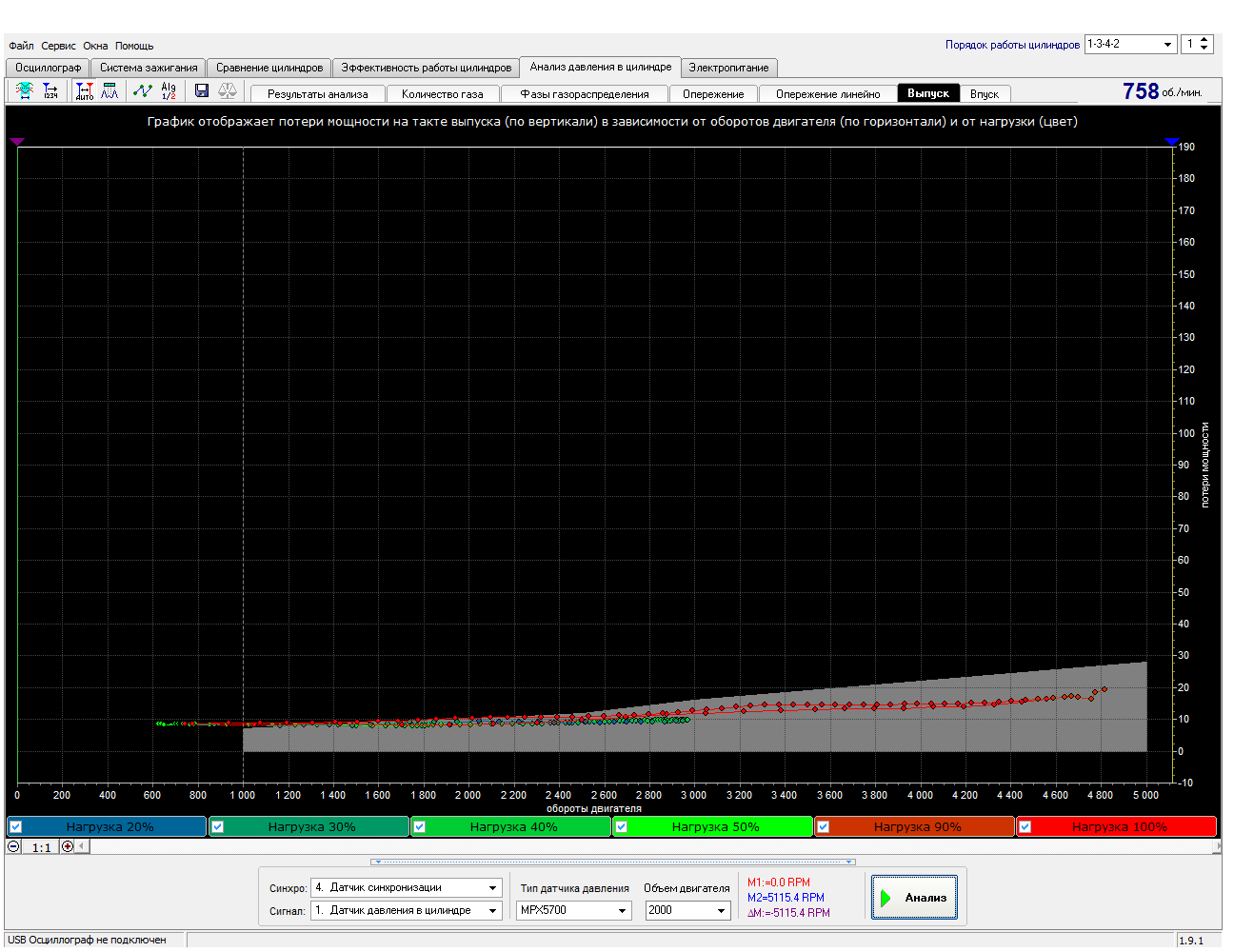Image resolution: width=1234 pixels, height=952 pixels.
Task: Click USB Осциллограф не подключен status text
Action: [x=87, y=941]
